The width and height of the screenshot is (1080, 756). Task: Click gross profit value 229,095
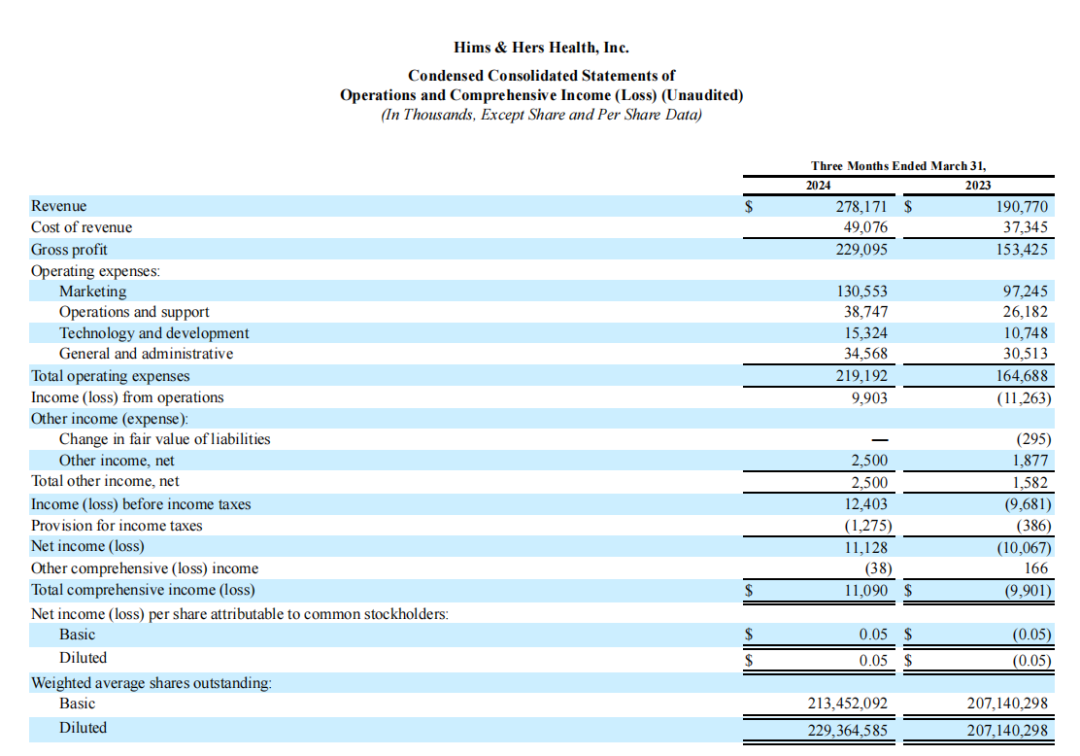pyautogui.click(x=862, y=249)
